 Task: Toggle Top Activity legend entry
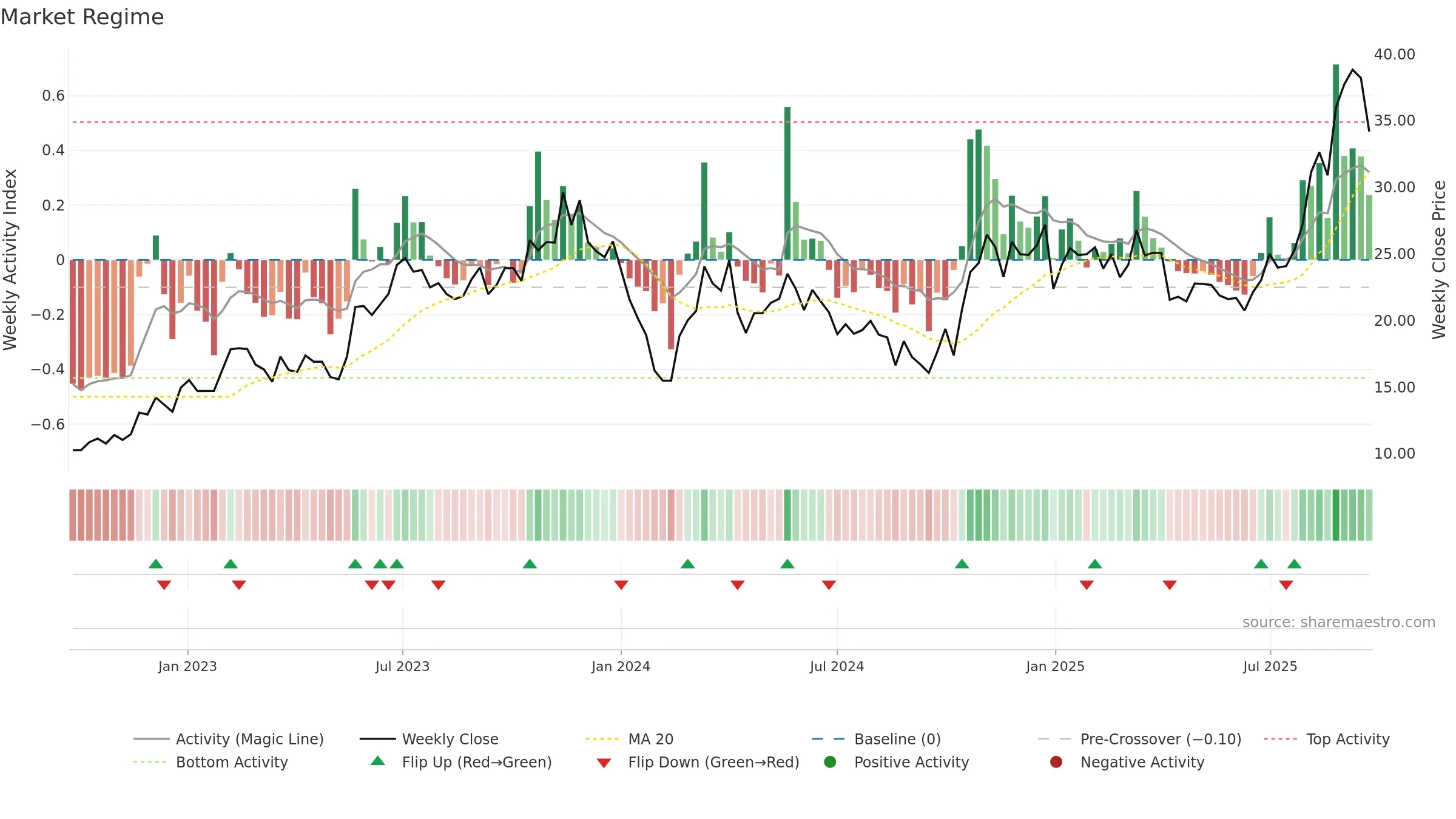[1327, 739]
